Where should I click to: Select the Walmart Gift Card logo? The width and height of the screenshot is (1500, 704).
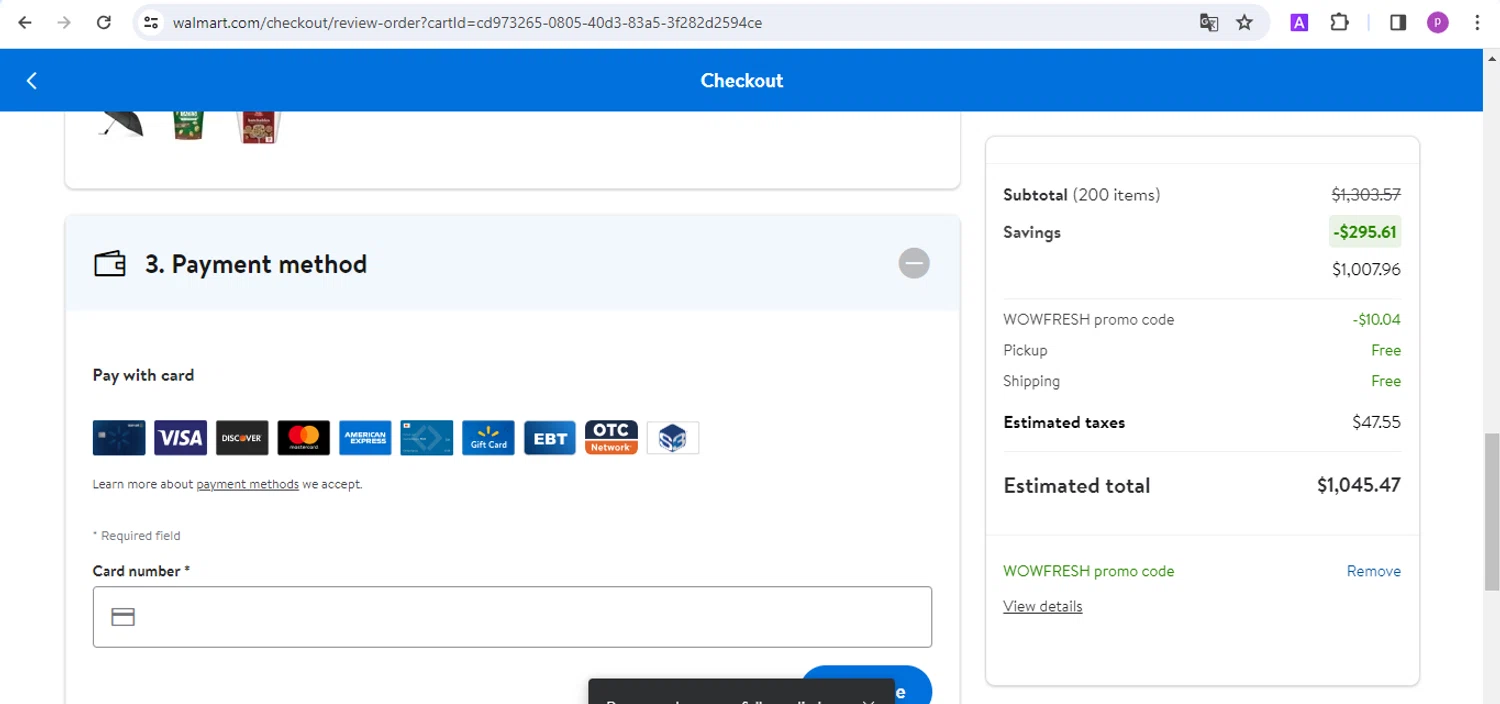488,438
